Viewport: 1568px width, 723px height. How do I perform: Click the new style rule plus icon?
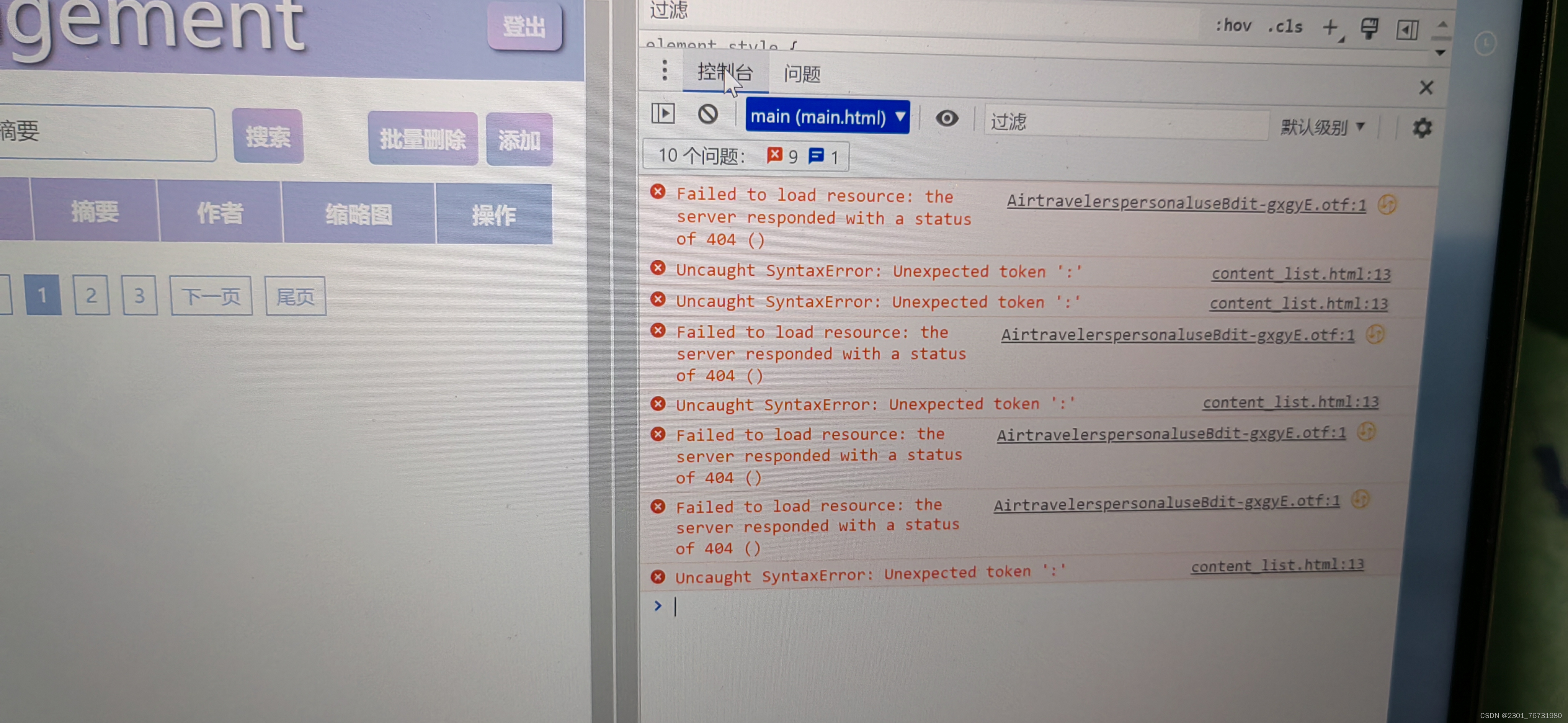click(x=1331, y=28)
